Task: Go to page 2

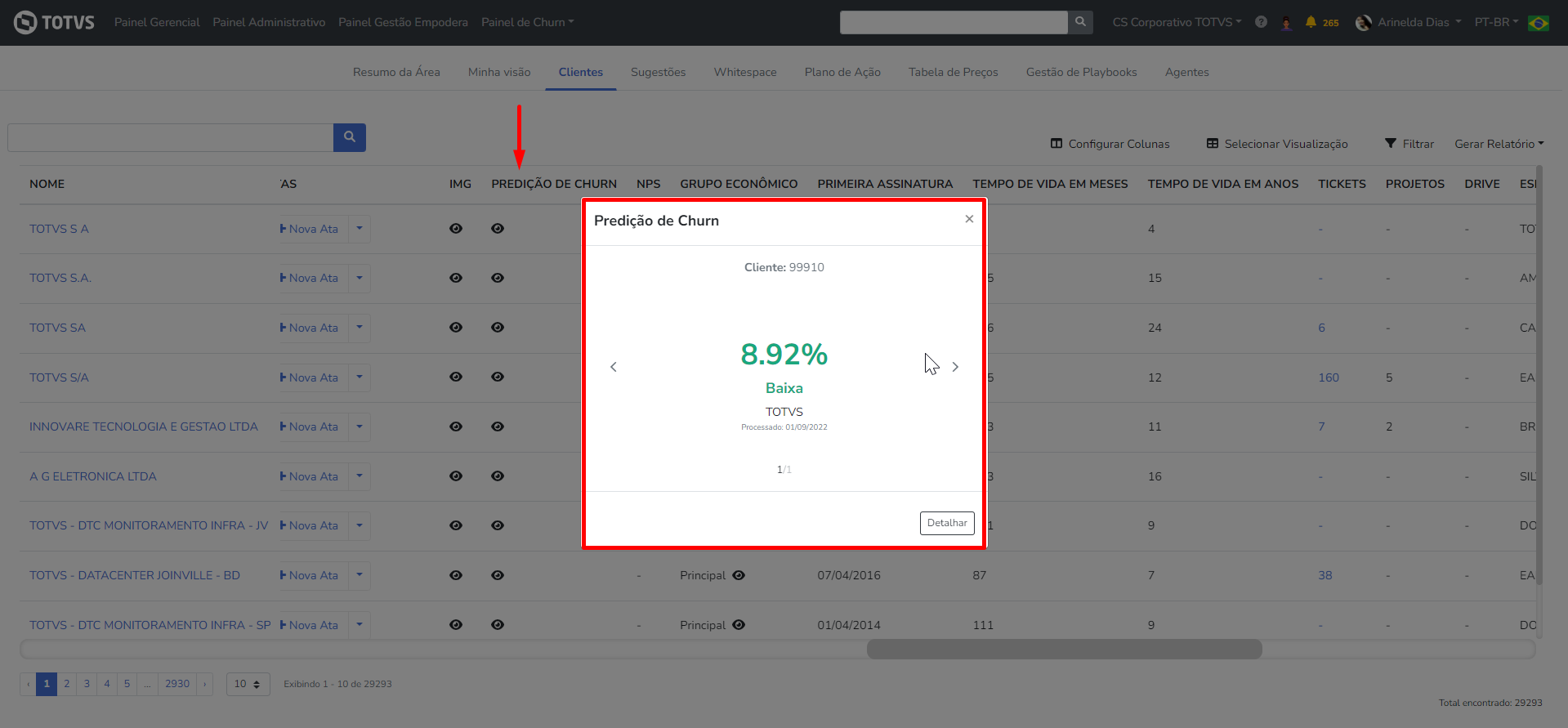Action: point(67,684)
